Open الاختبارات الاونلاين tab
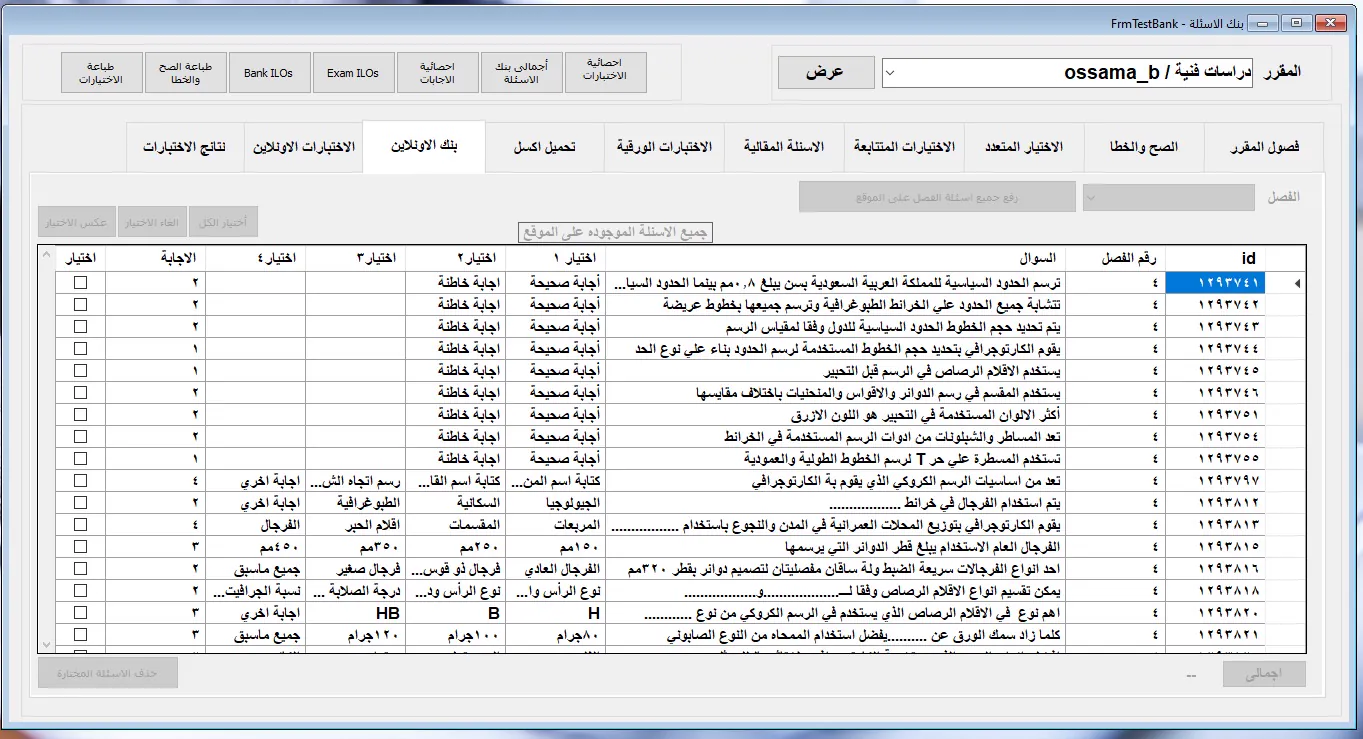This screenshot has height=739, width=1363. click(x=303, y=147)
